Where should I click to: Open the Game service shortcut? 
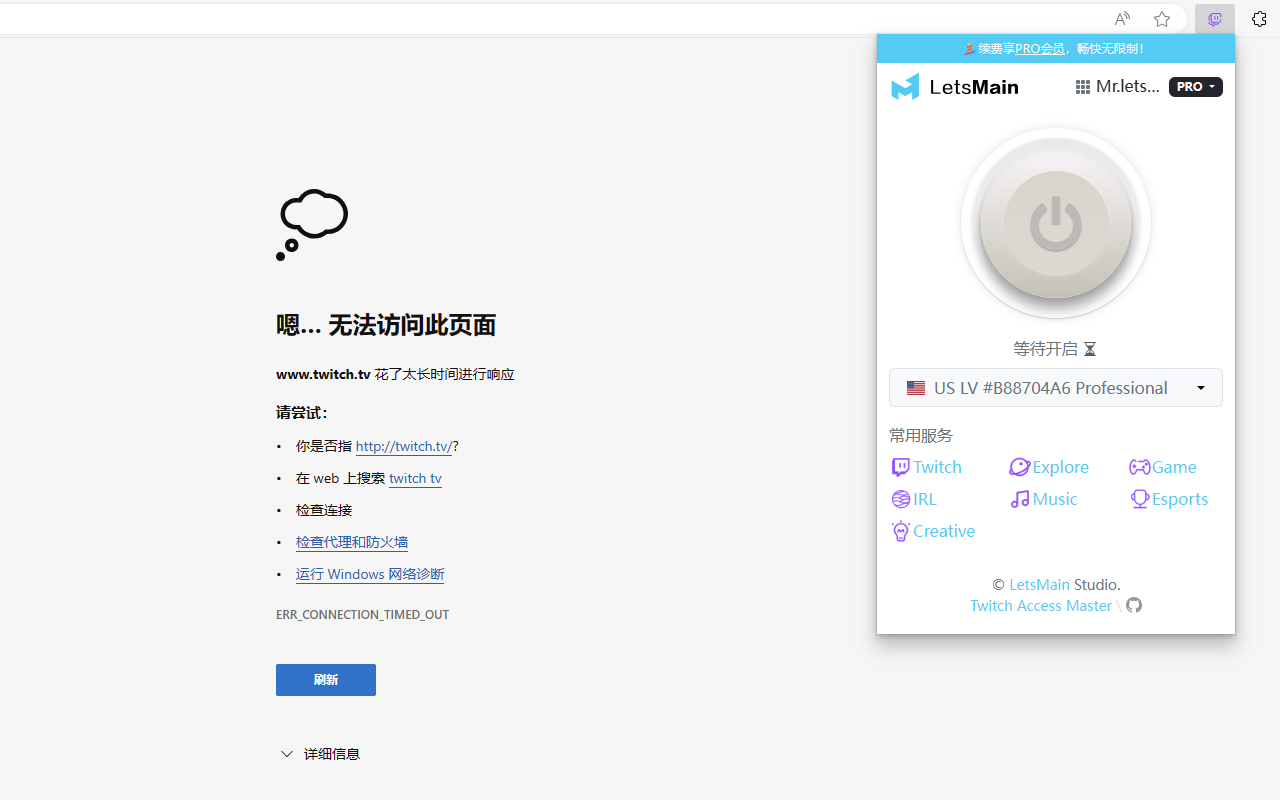click(x=1163, y=467)
